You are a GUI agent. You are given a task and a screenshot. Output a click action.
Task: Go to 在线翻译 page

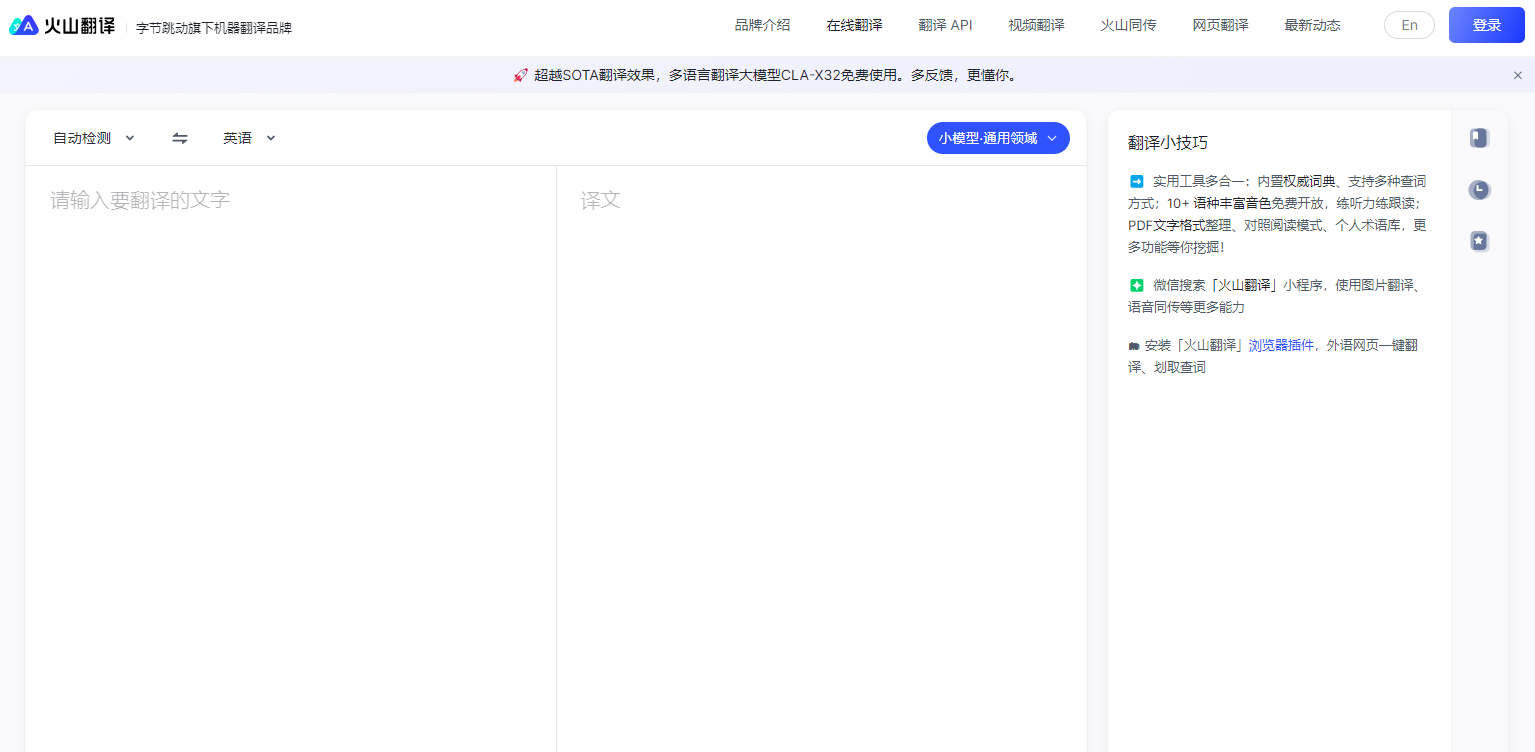[854, 25]
